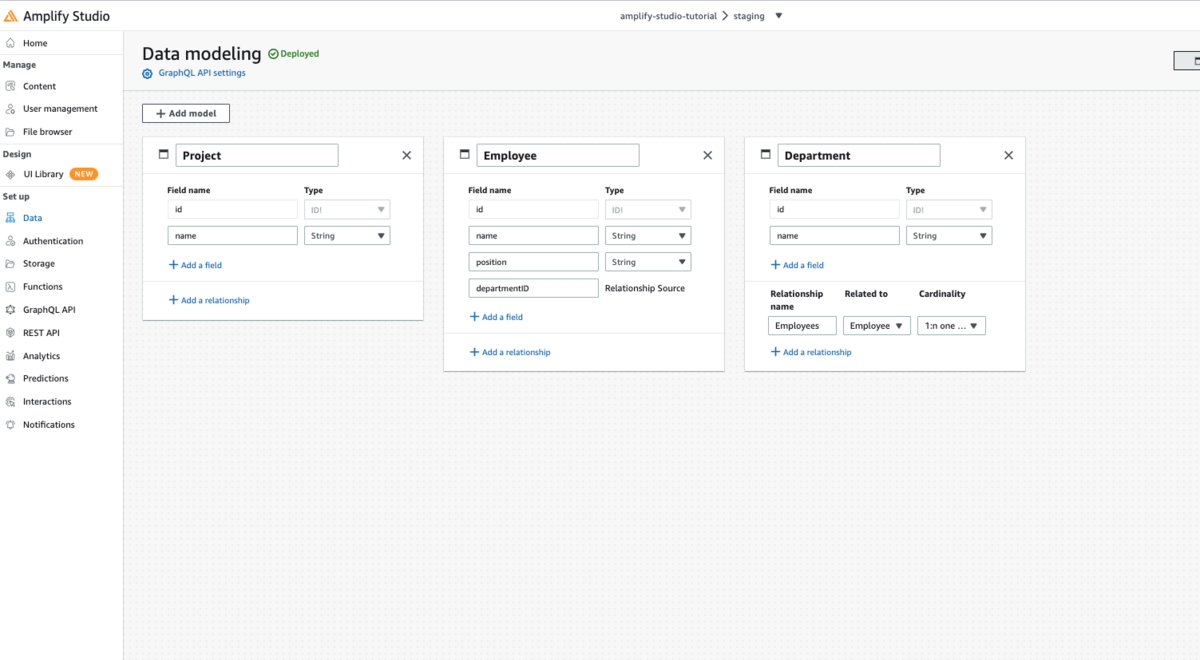Open Department id field type dropdown
Viewport: 1200px width, 660px height.
[949, 210]
